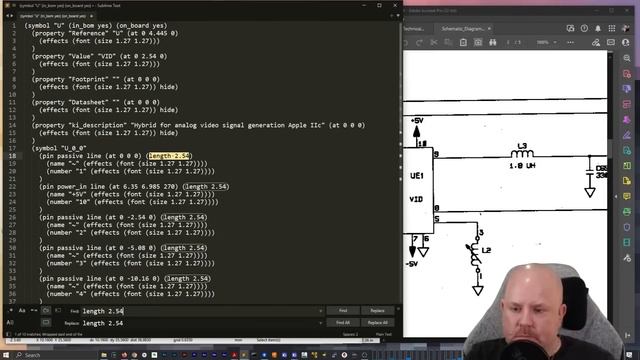Toggle whole word matching in find panel
The width and height of the screenshot is (640, 360).
point(34,311)
